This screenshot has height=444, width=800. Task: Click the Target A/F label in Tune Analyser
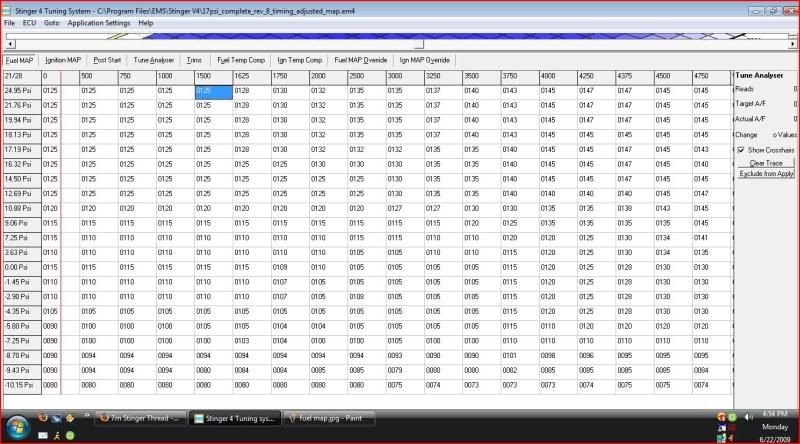click(x=751, y=104)
